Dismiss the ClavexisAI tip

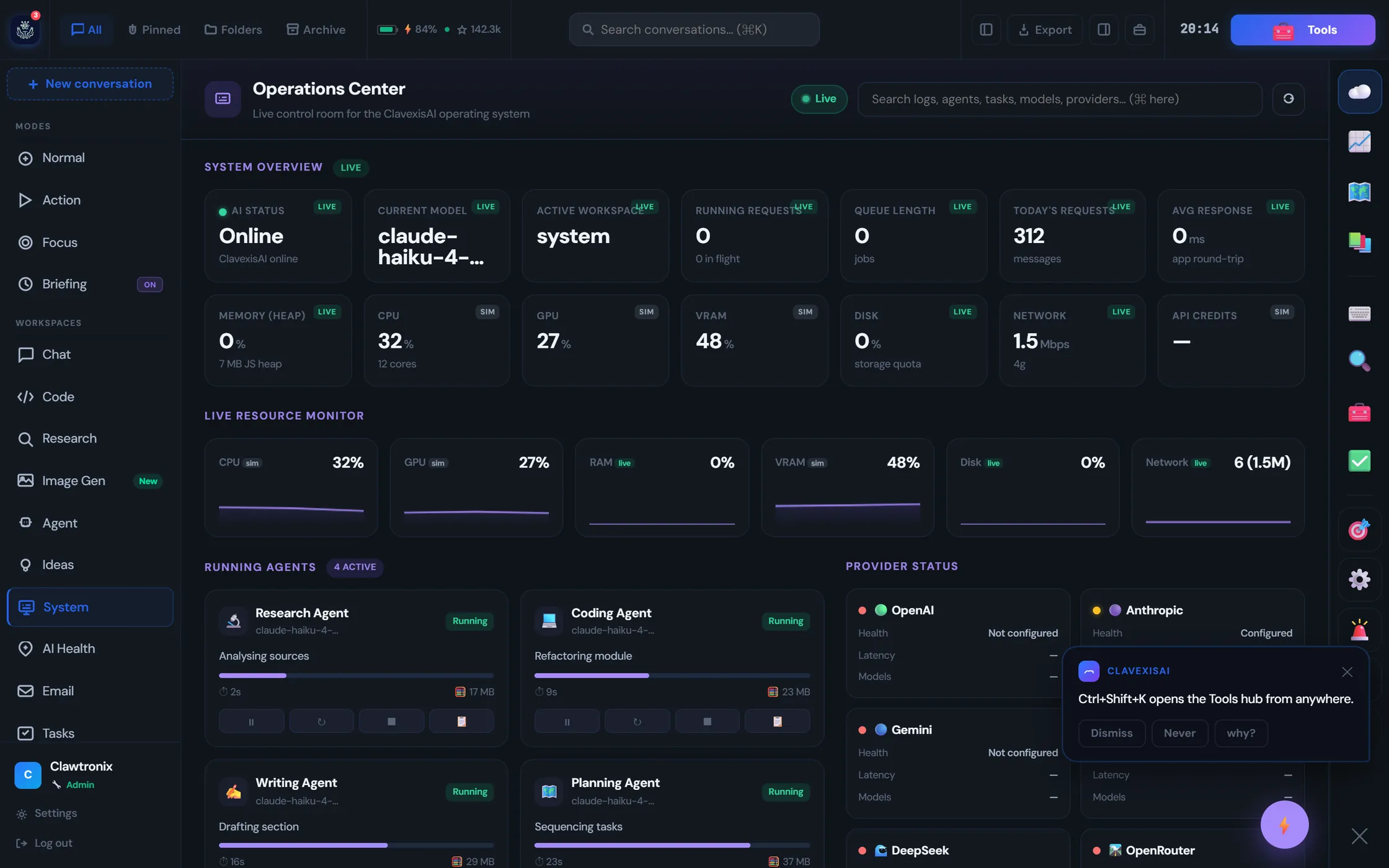1111,733
